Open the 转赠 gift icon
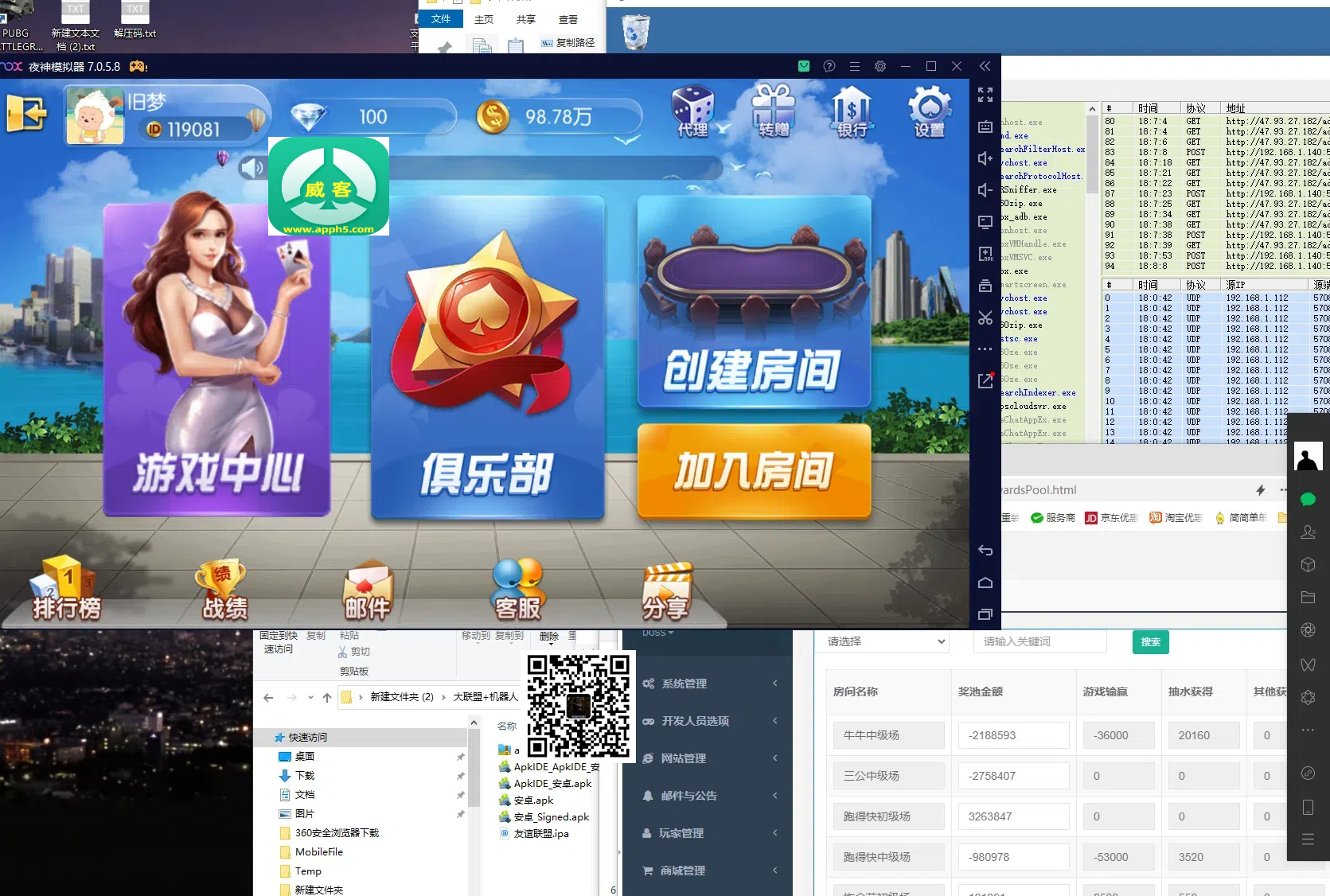 [x=774, y=112]
